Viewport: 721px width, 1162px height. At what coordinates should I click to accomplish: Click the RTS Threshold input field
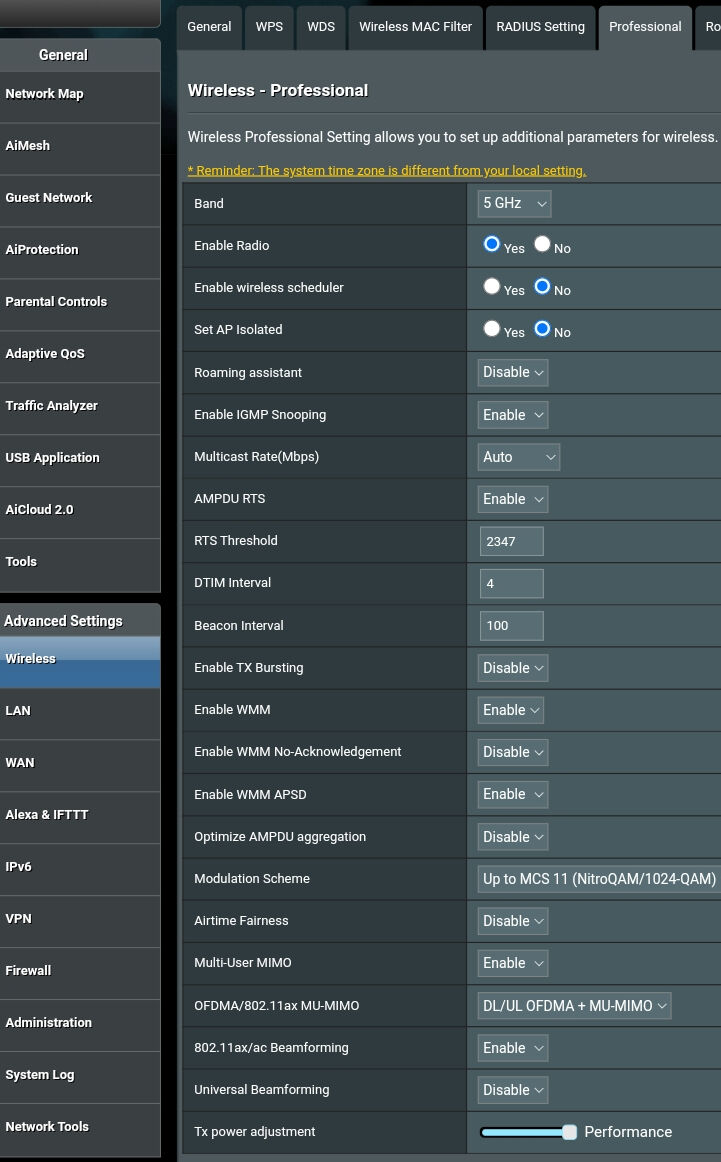point(511,541)
